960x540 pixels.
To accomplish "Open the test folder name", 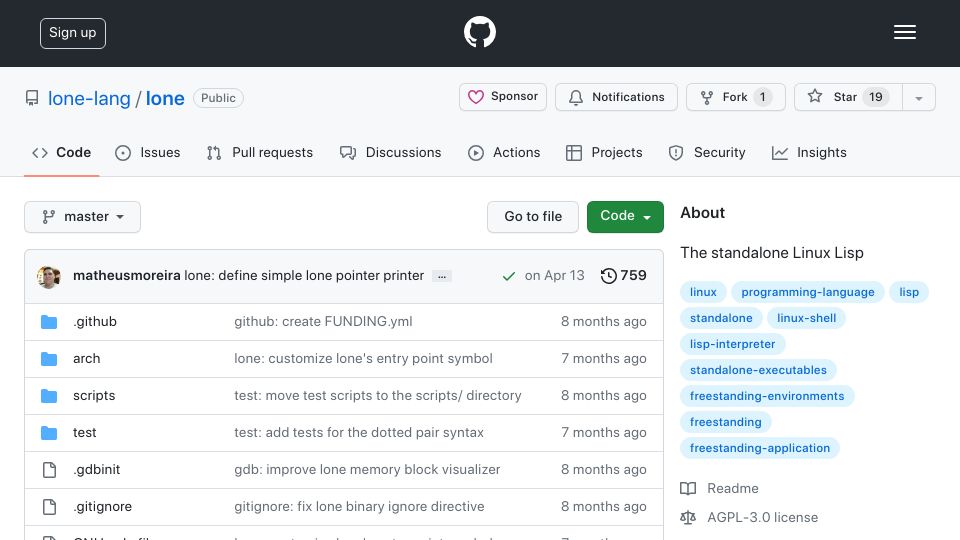I will coord(84,433).
